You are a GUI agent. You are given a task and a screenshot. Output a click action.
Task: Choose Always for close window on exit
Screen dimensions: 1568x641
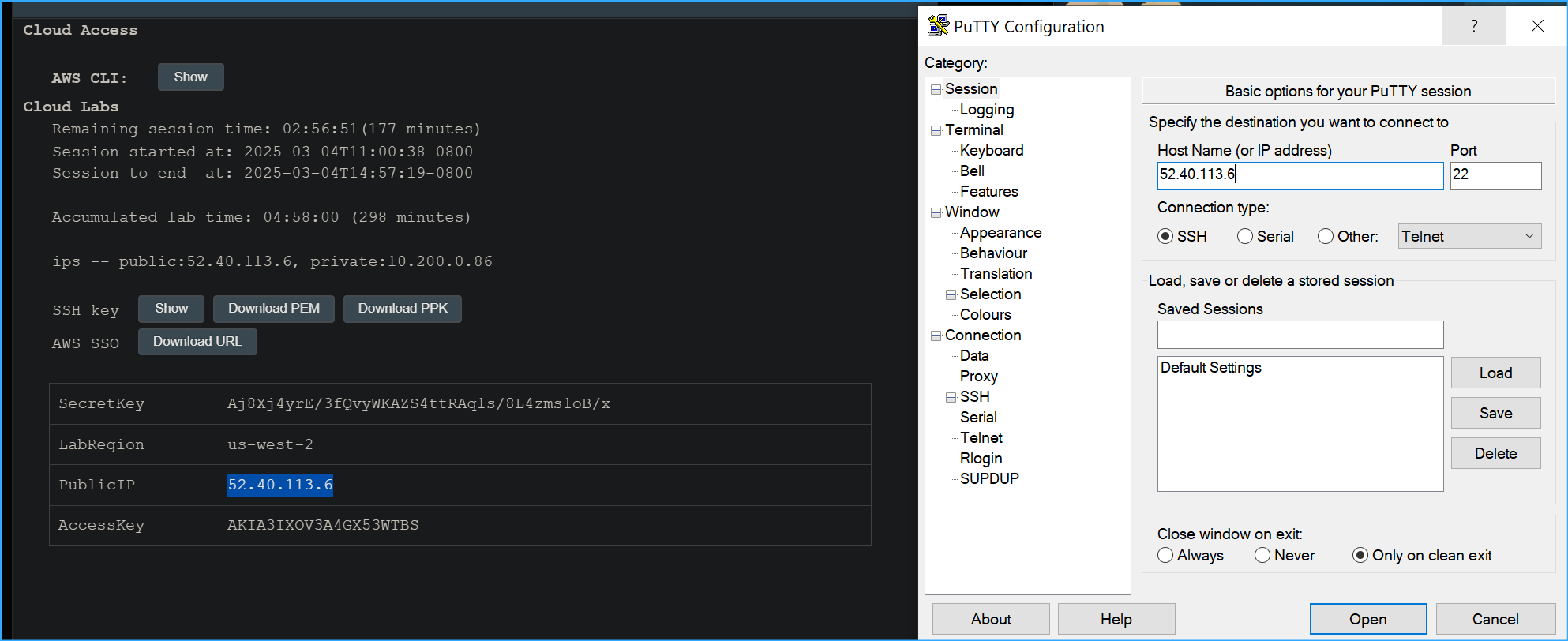pyautogui.click(x=1165, y=555)
